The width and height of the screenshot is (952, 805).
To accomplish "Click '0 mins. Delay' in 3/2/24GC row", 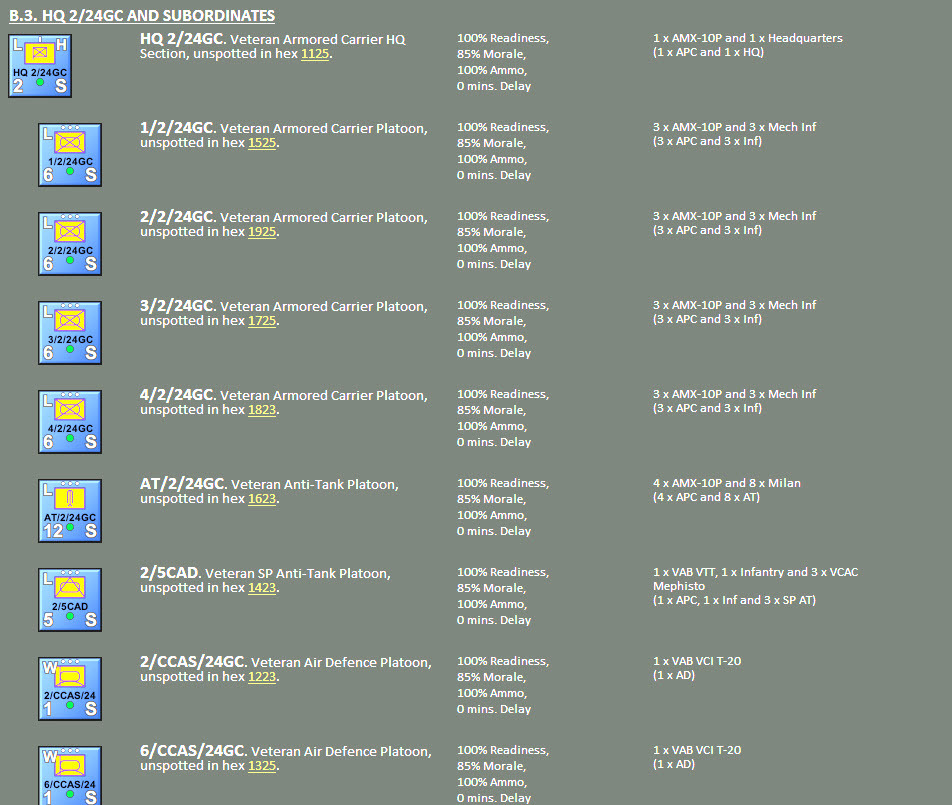I will [494, 353].
